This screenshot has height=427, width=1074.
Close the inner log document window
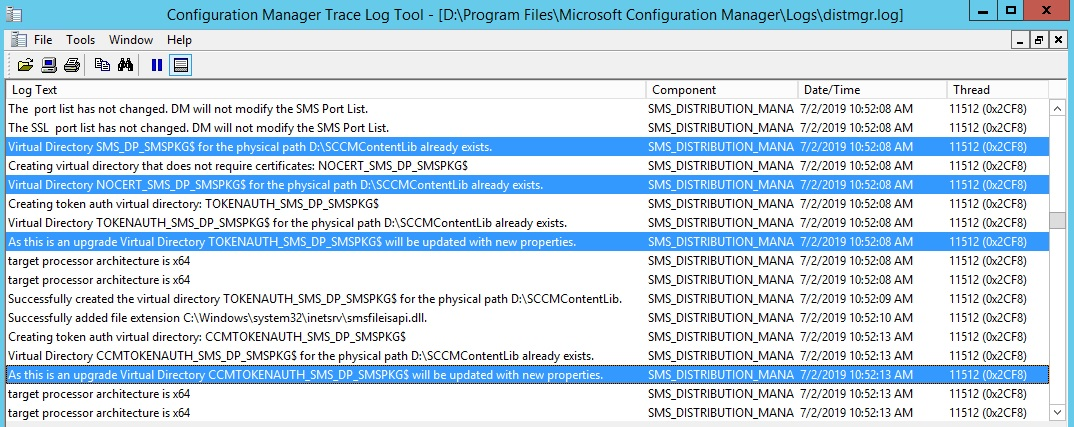1058,40
